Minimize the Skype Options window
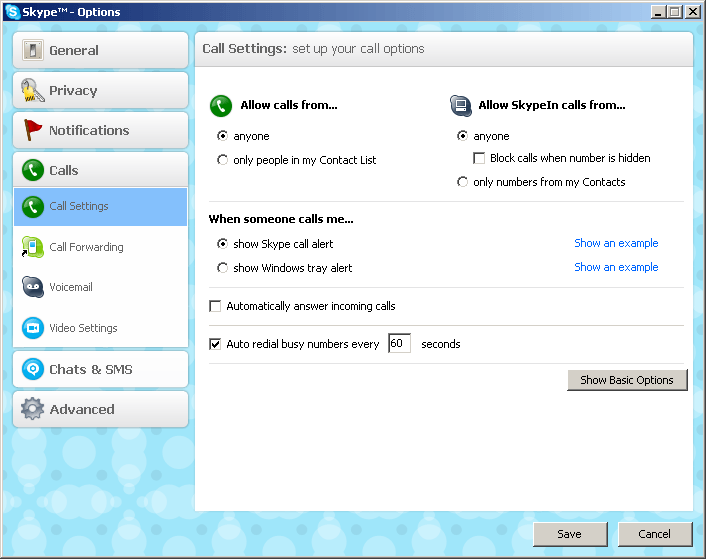 click(658, 12)
